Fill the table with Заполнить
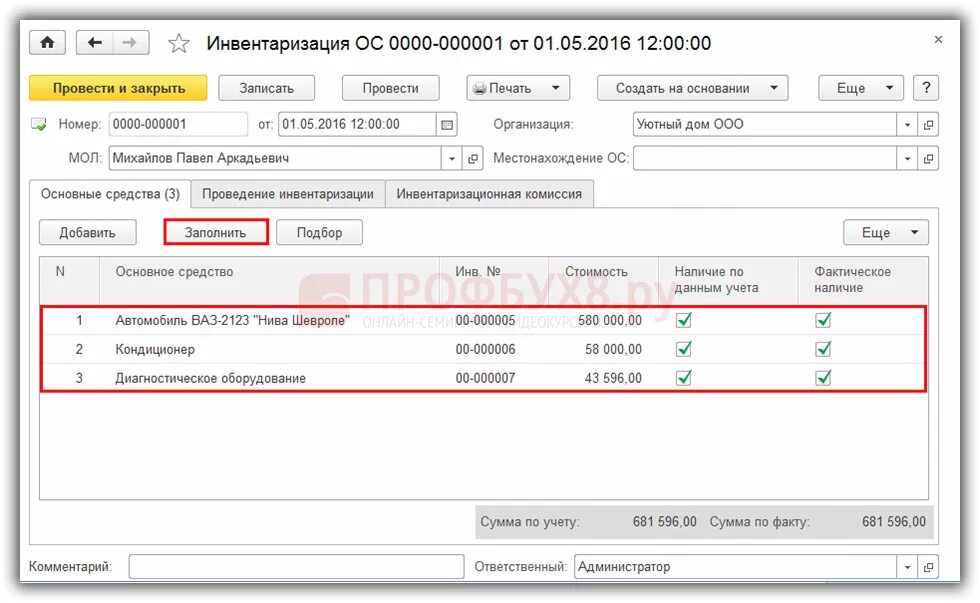Image resolution: width=980 pixels, height=603 pixels. (x=216, y=232)
